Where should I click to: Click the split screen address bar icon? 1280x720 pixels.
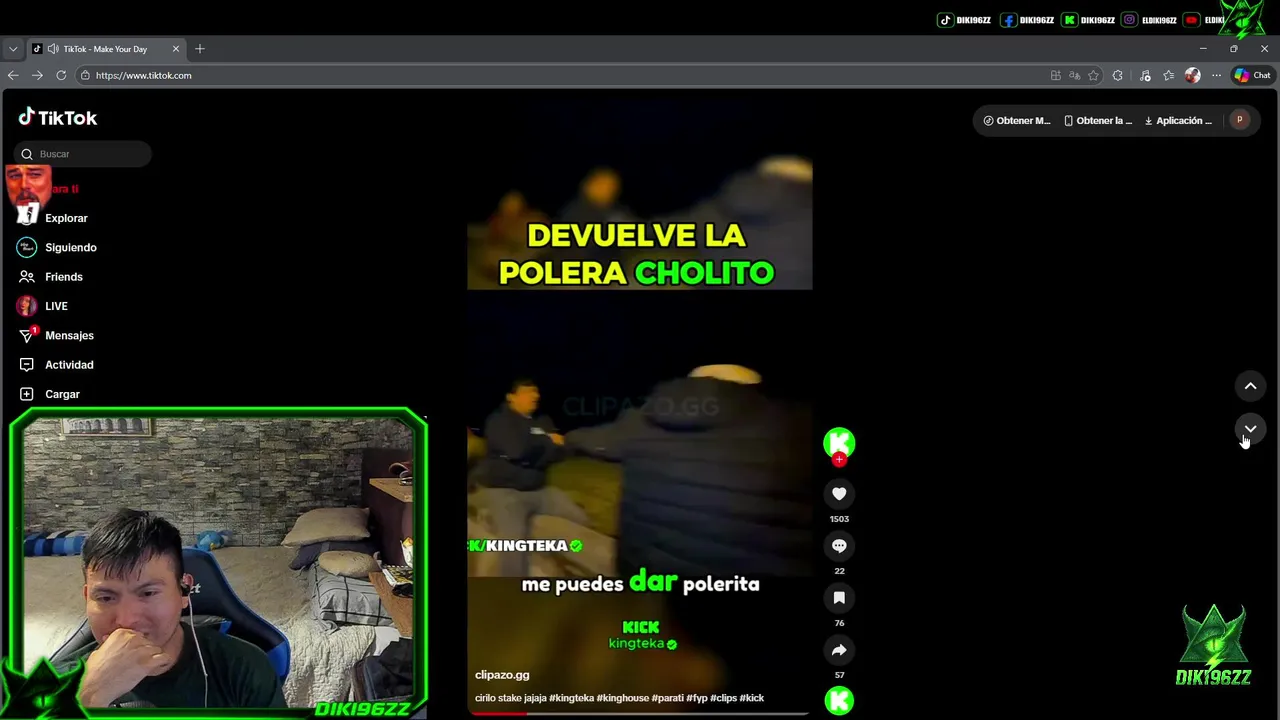pos(1056,75)
